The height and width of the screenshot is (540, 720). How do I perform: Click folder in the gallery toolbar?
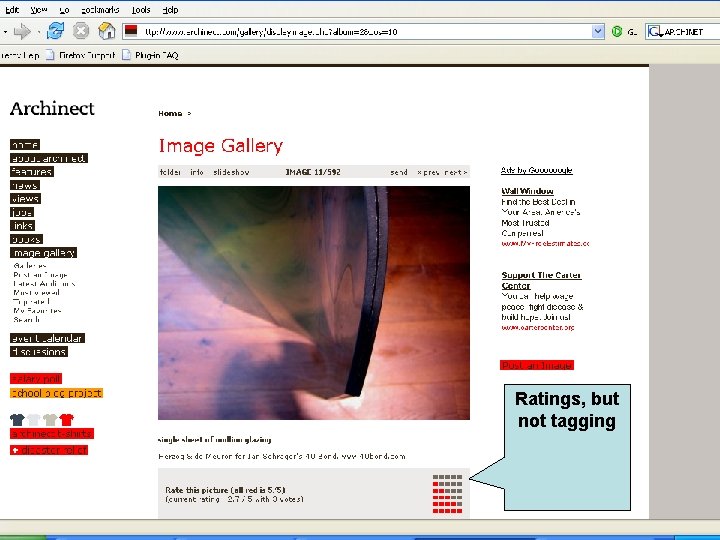pyautogui.click(x=170, y=172)
